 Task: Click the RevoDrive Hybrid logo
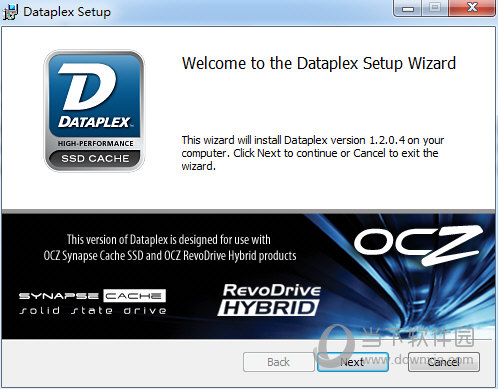point(269,300)
